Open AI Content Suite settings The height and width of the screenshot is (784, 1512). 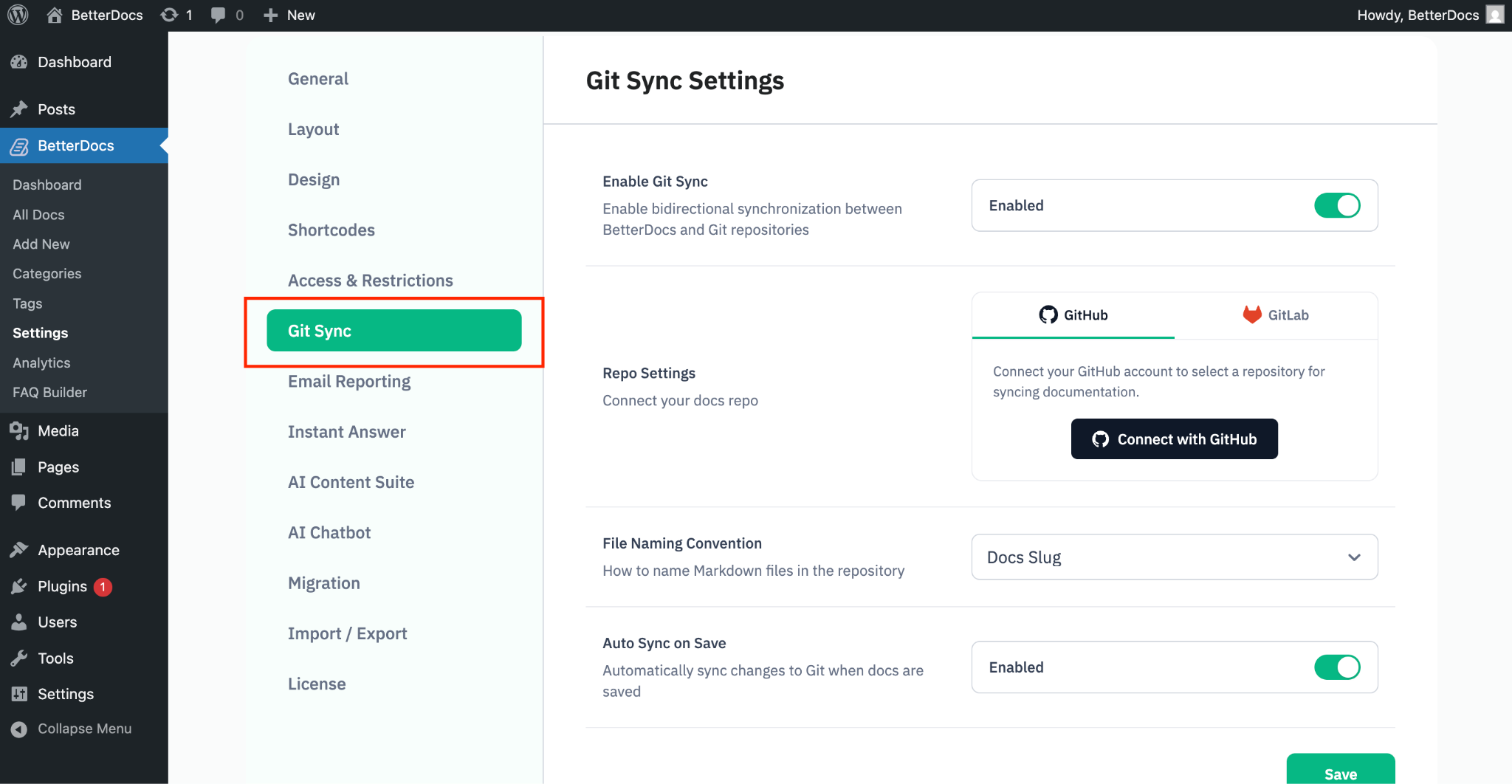coord(351,482)
